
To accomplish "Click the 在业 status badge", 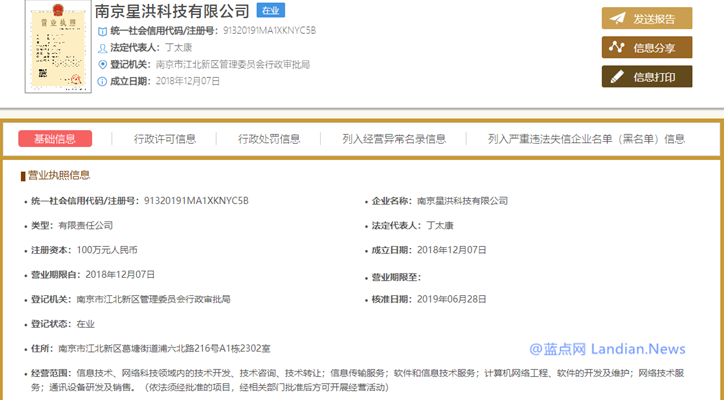I will point(270,11).
